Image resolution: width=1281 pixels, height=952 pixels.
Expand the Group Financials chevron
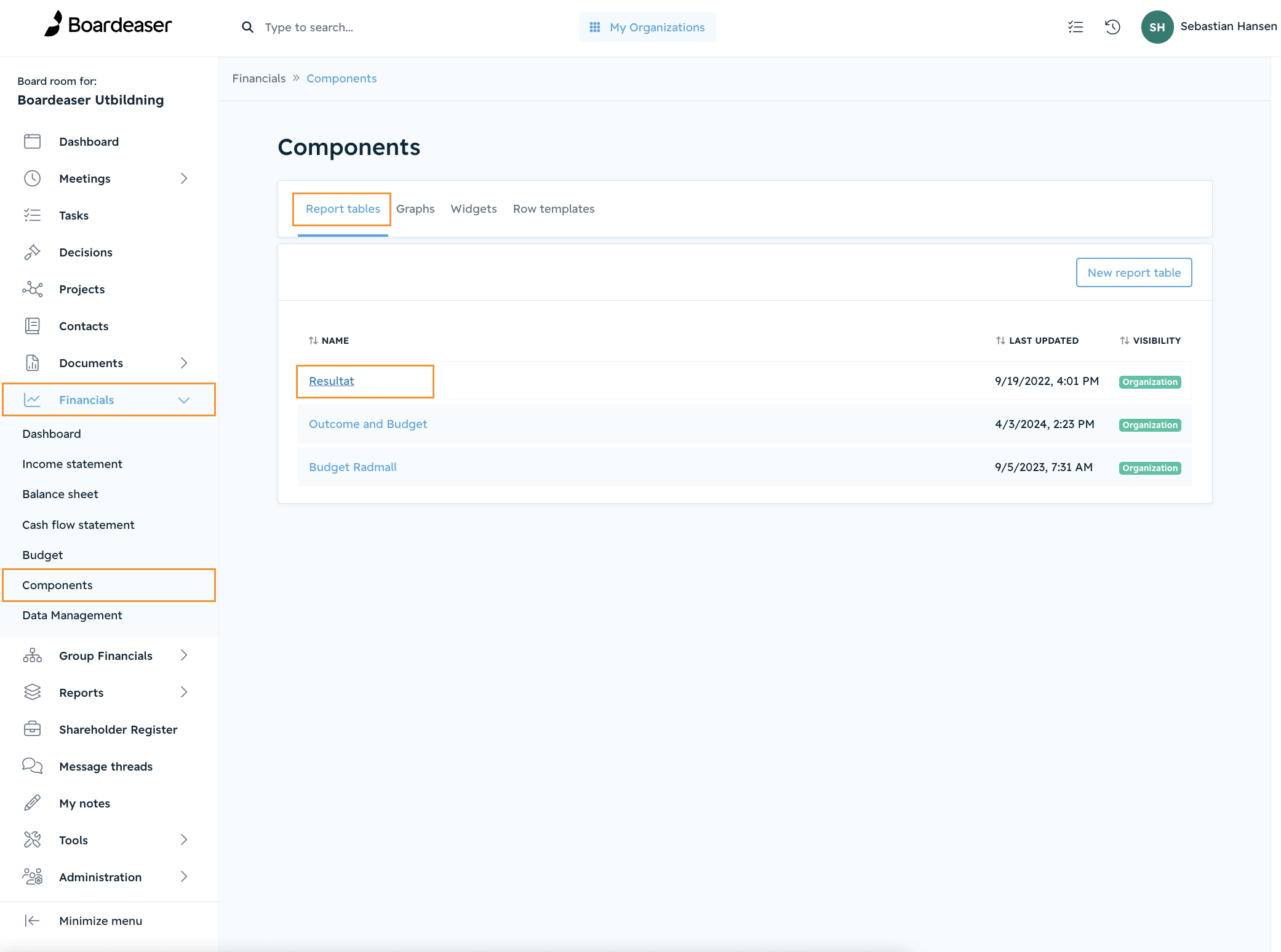(x=183, y=656)
